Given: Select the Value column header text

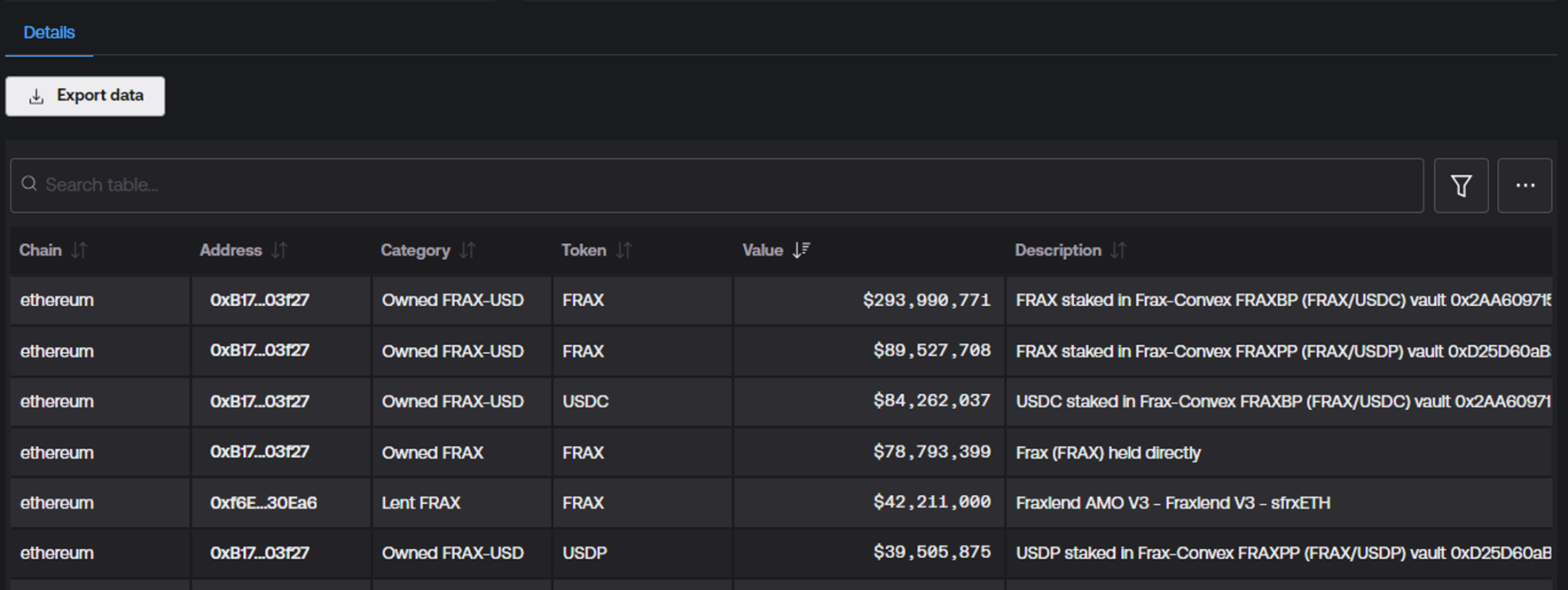Looking at the screenshot, I should pos(762,251).
